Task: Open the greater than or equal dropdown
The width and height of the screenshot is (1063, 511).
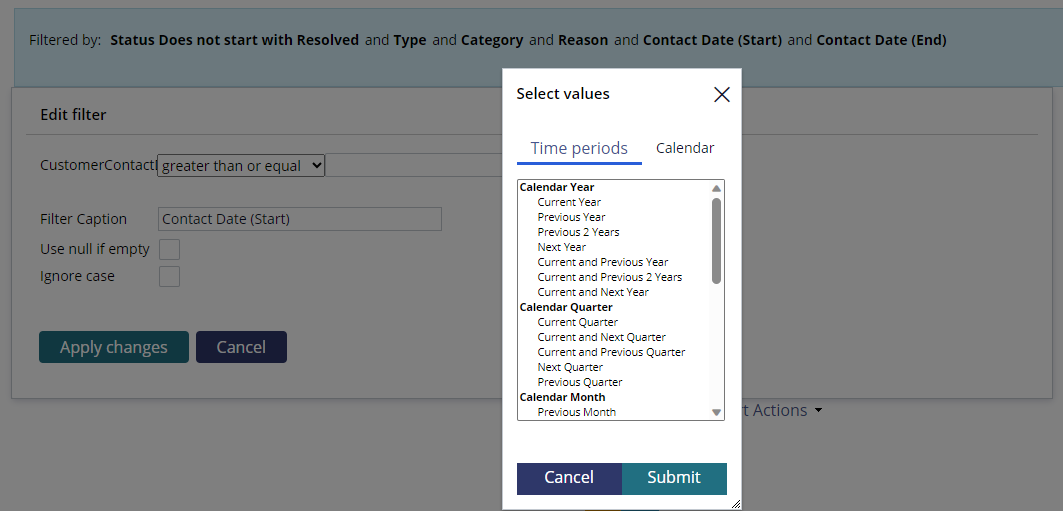Action: pyautogui.click(x=241, y=165)
